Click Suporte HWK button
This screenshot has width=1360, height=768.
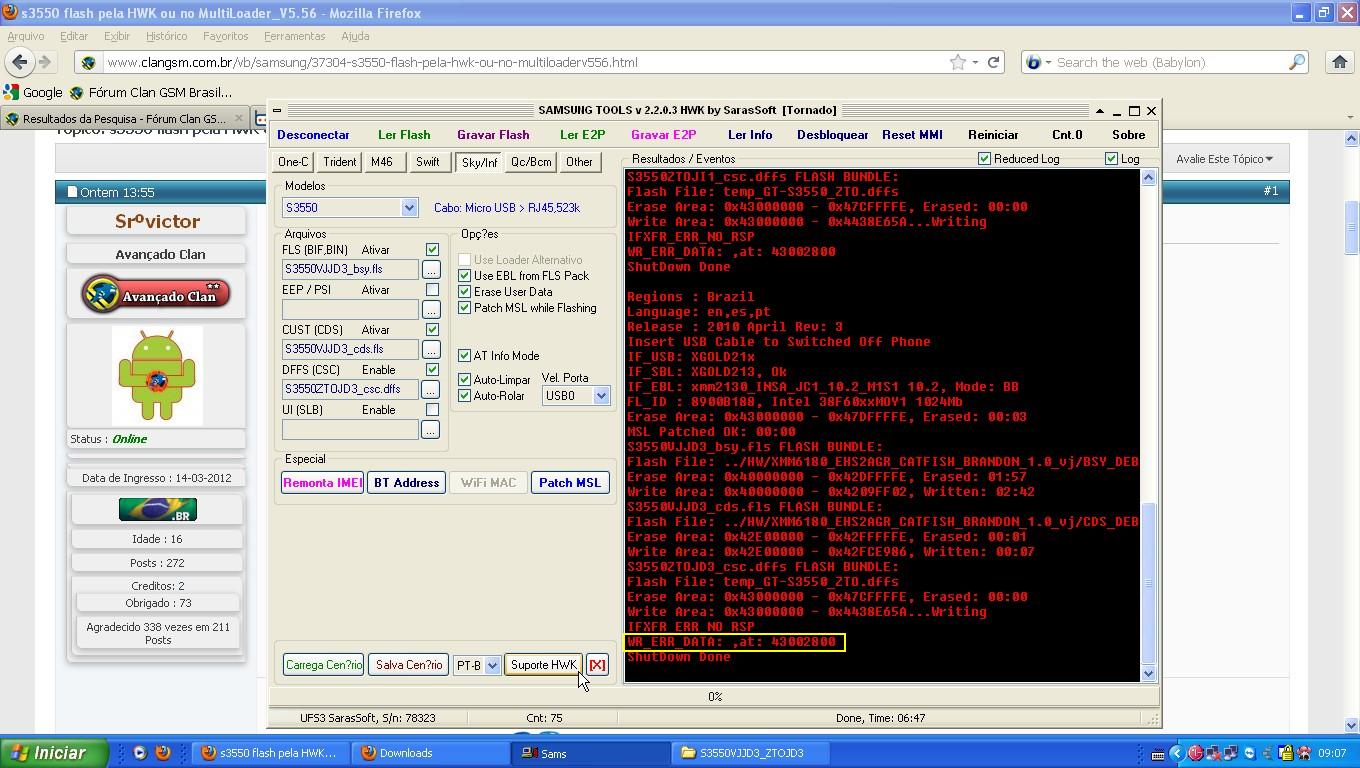click(x=543, y=665)
